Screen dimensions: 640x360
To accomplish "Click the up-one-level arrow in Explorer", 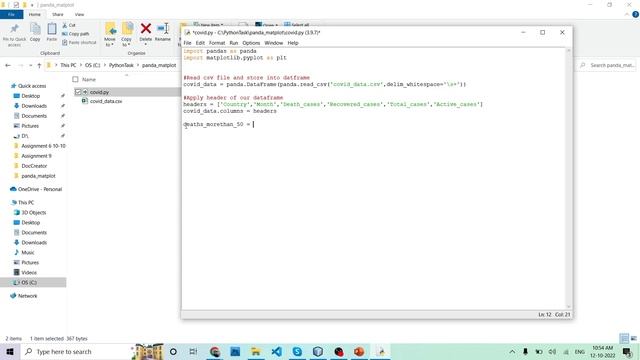I will click(x=39, y=65).
